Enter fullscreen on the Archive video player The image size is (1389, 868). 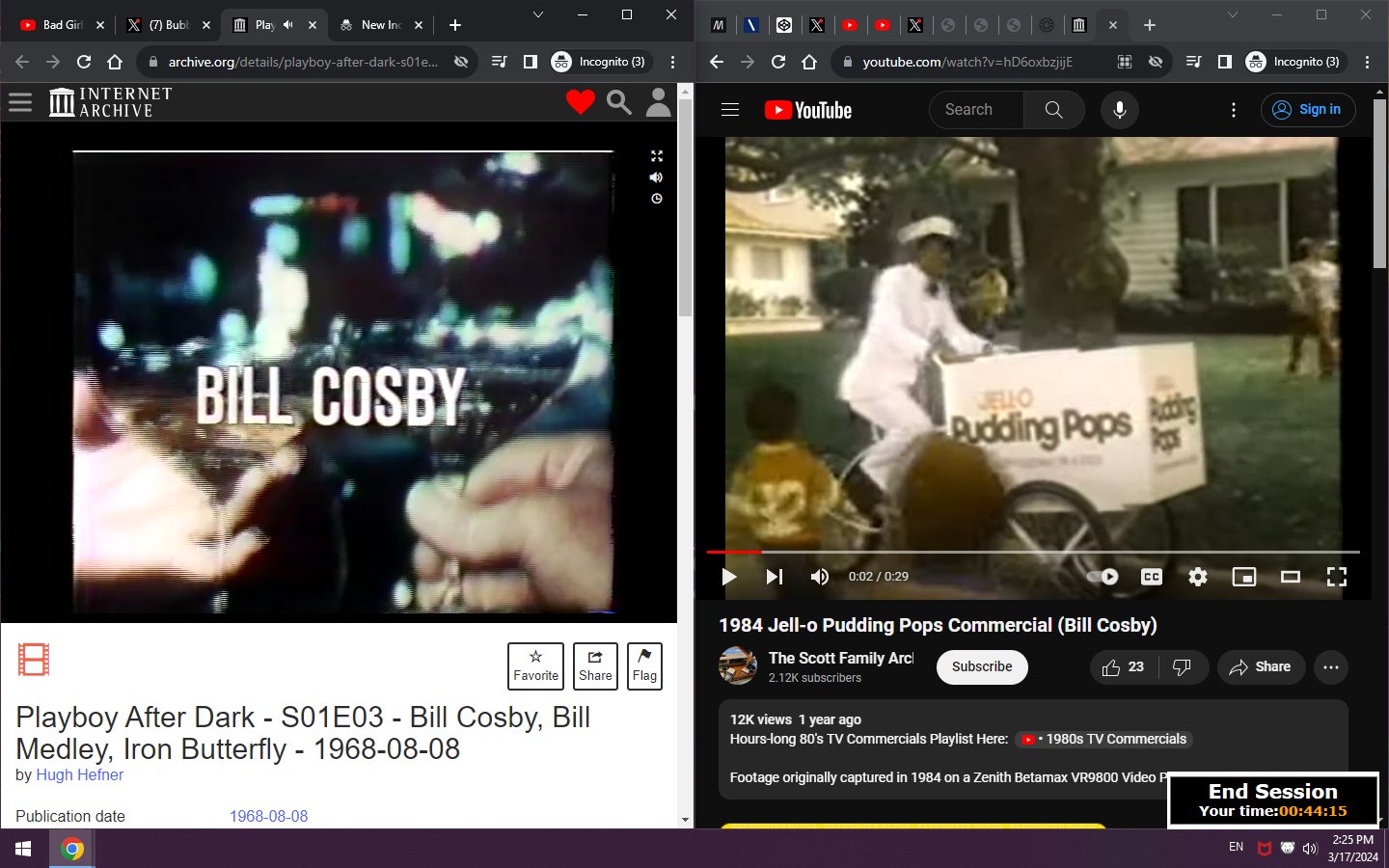pos(657,155)
